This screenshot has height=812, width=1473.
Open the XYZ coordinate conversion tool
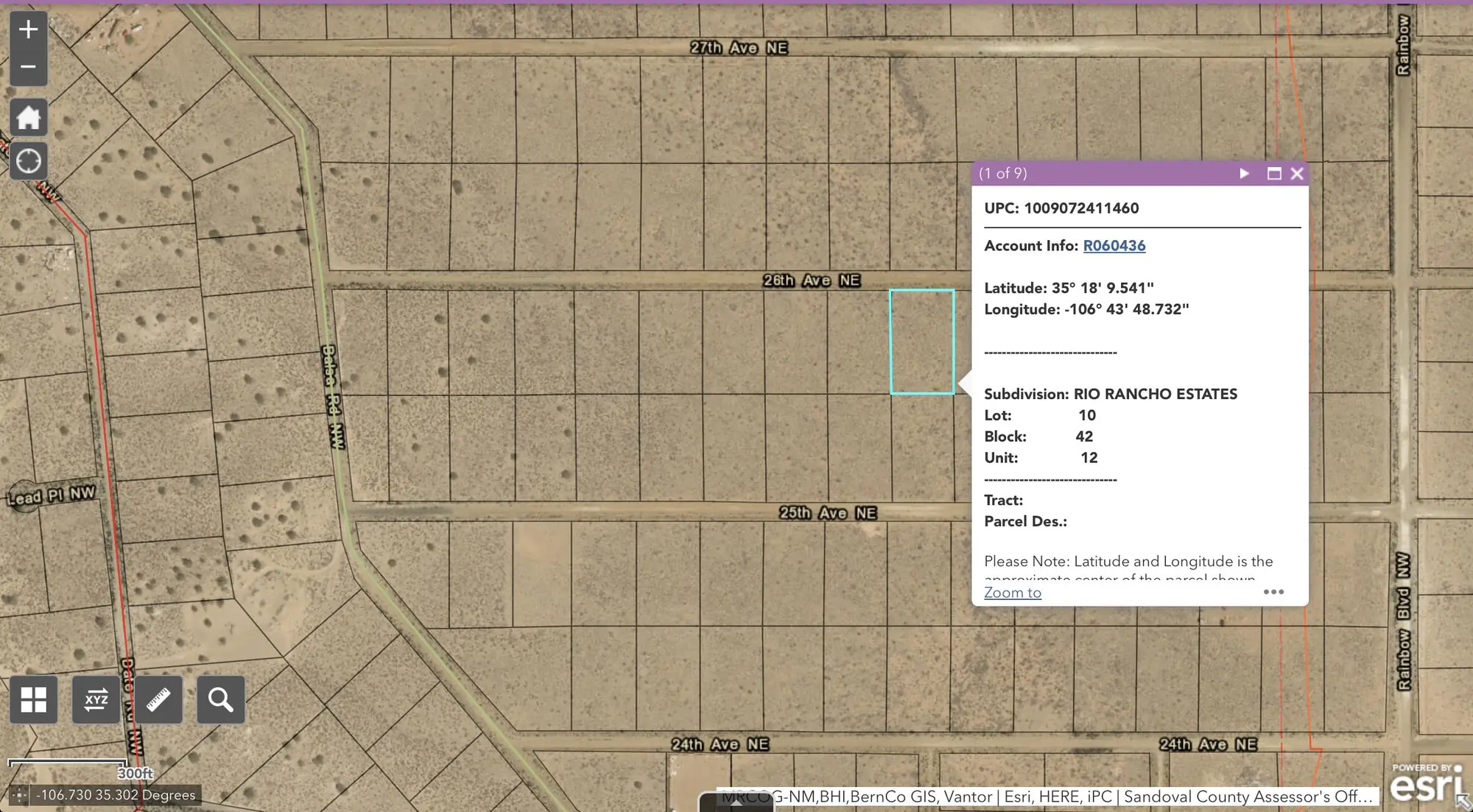(x=96, y=699)
